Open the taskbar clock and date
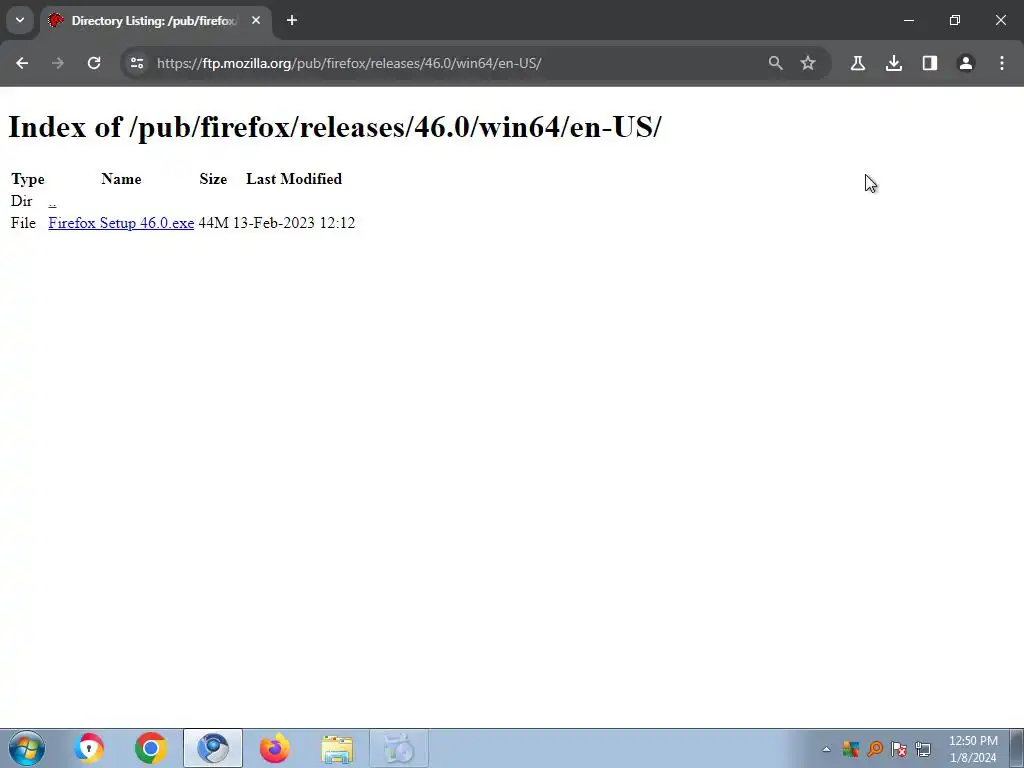 [973, 749]
